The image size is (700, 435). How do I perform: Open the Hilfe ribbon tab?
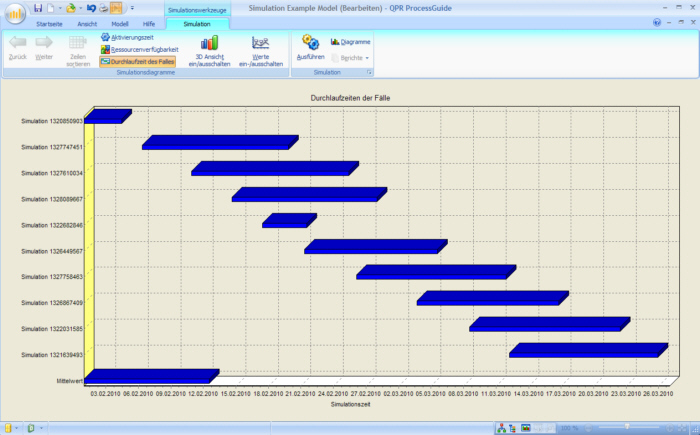tap(149, 24)
